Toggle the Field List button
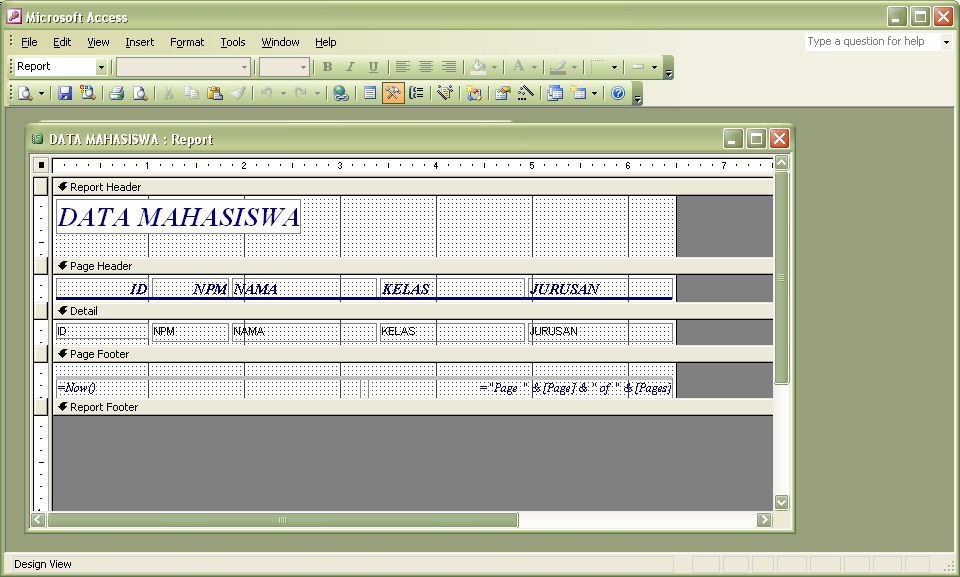The image size is (960, 577). point(370,93)
